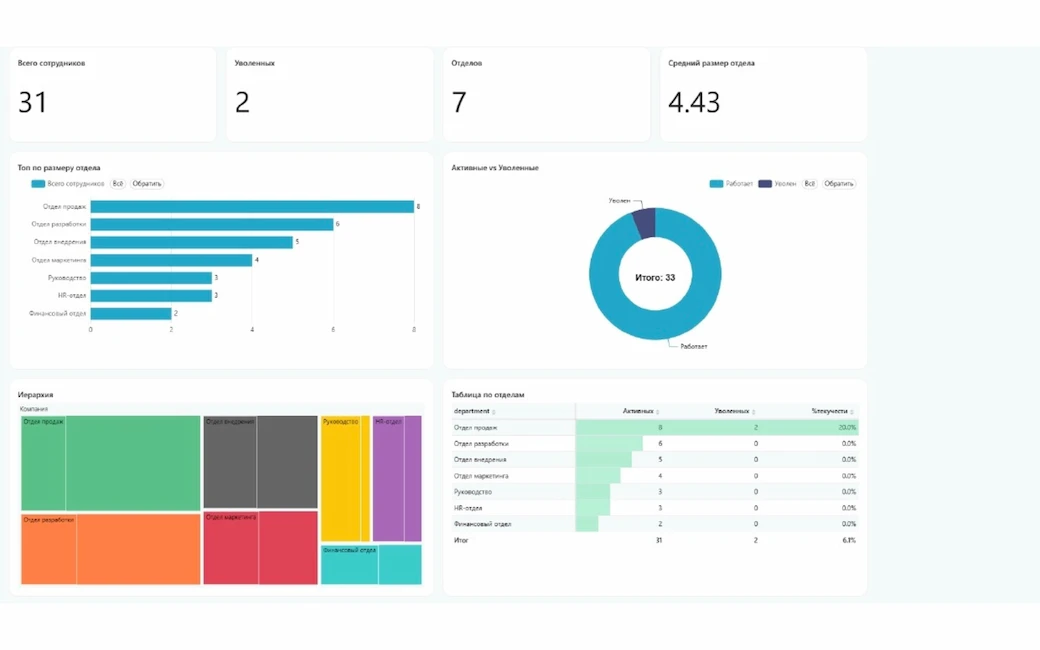Open the Всего сотрудников metric card
Viewport: 1040px width, 650px height.
112,94
